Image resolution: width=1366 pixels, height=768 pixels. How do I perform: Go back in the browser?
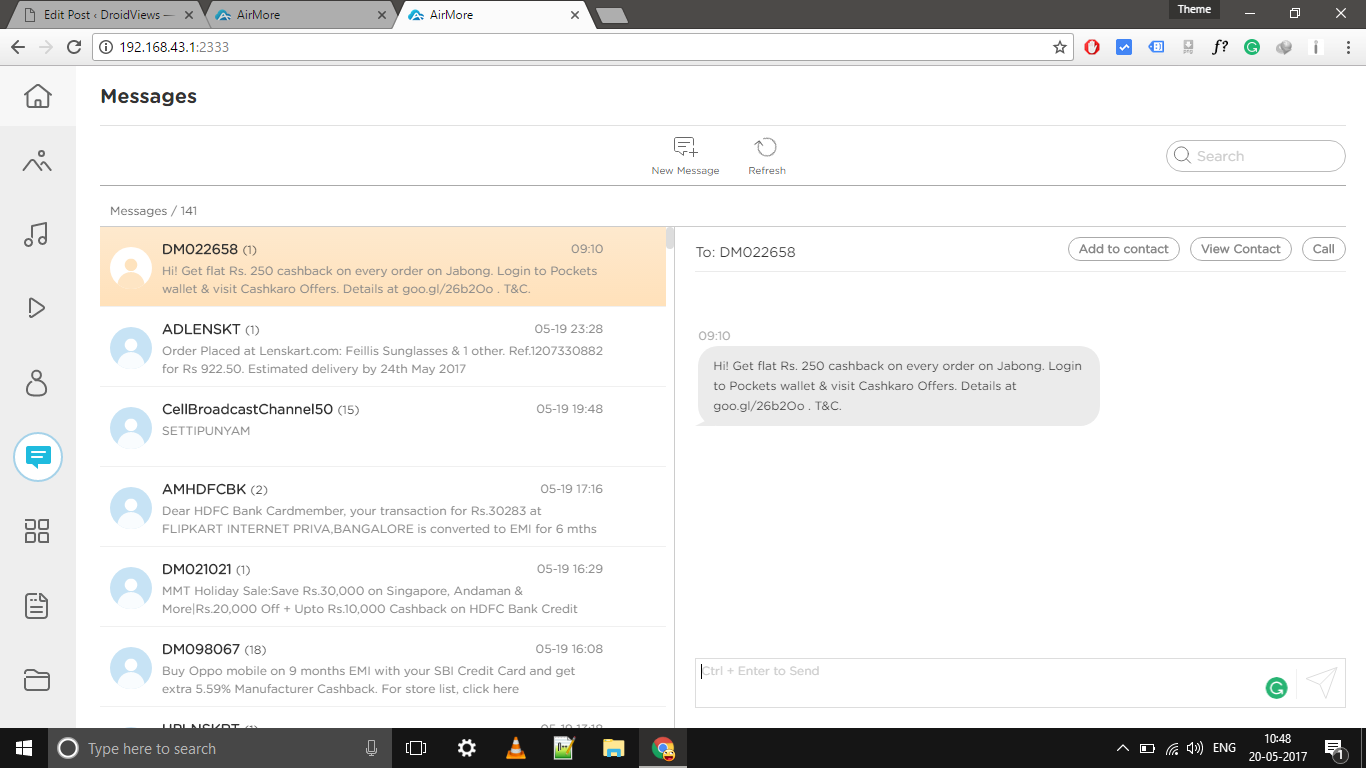[x=18, y=47]
